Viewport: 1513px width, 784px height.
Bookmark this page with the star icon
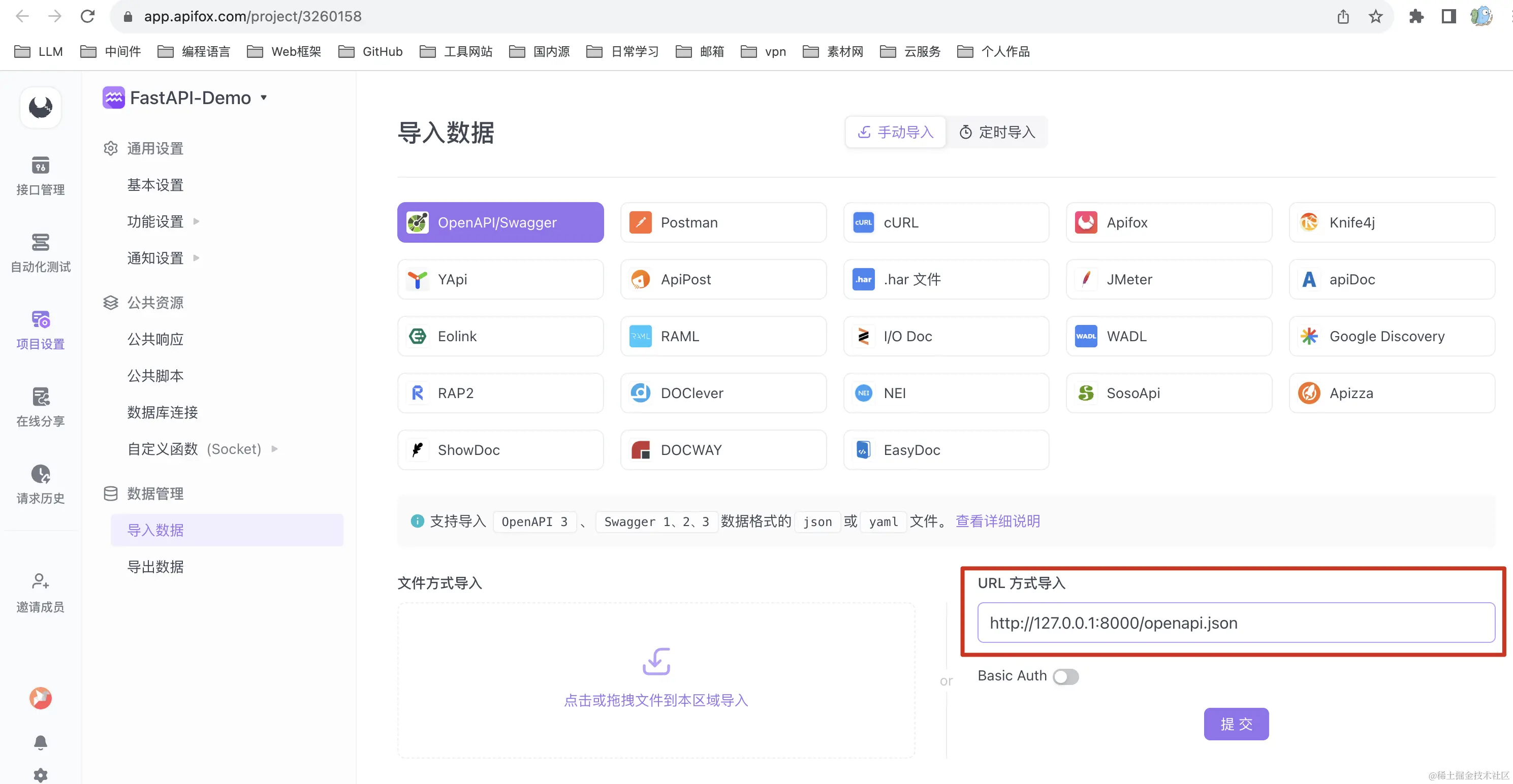(x=1375, y=16)
